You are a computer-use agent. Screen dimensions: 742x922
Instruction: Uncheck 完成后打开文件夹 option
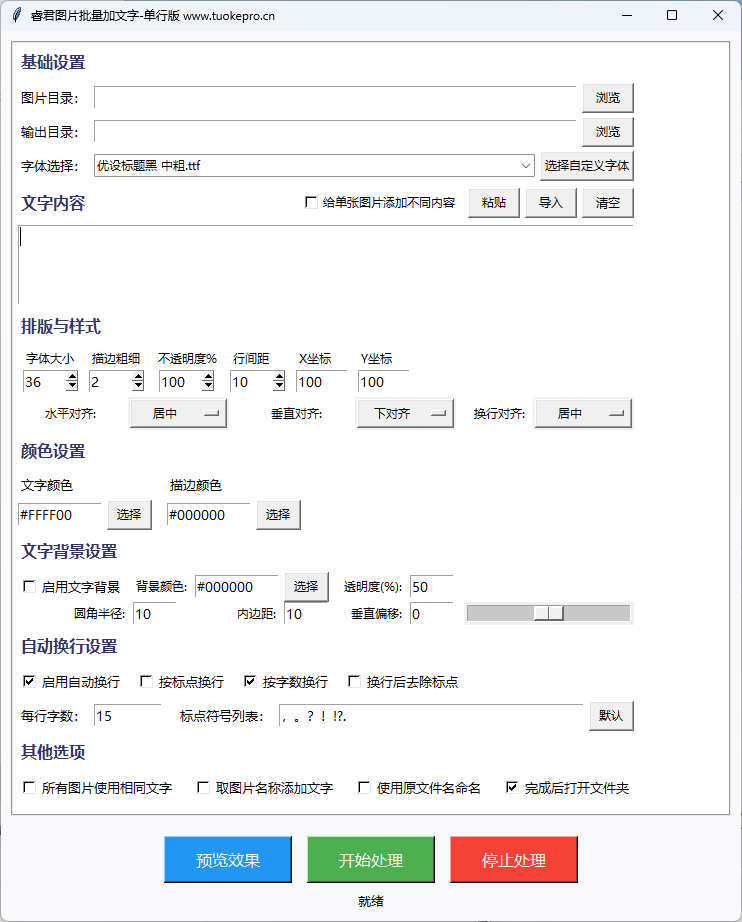pos(513,788)
